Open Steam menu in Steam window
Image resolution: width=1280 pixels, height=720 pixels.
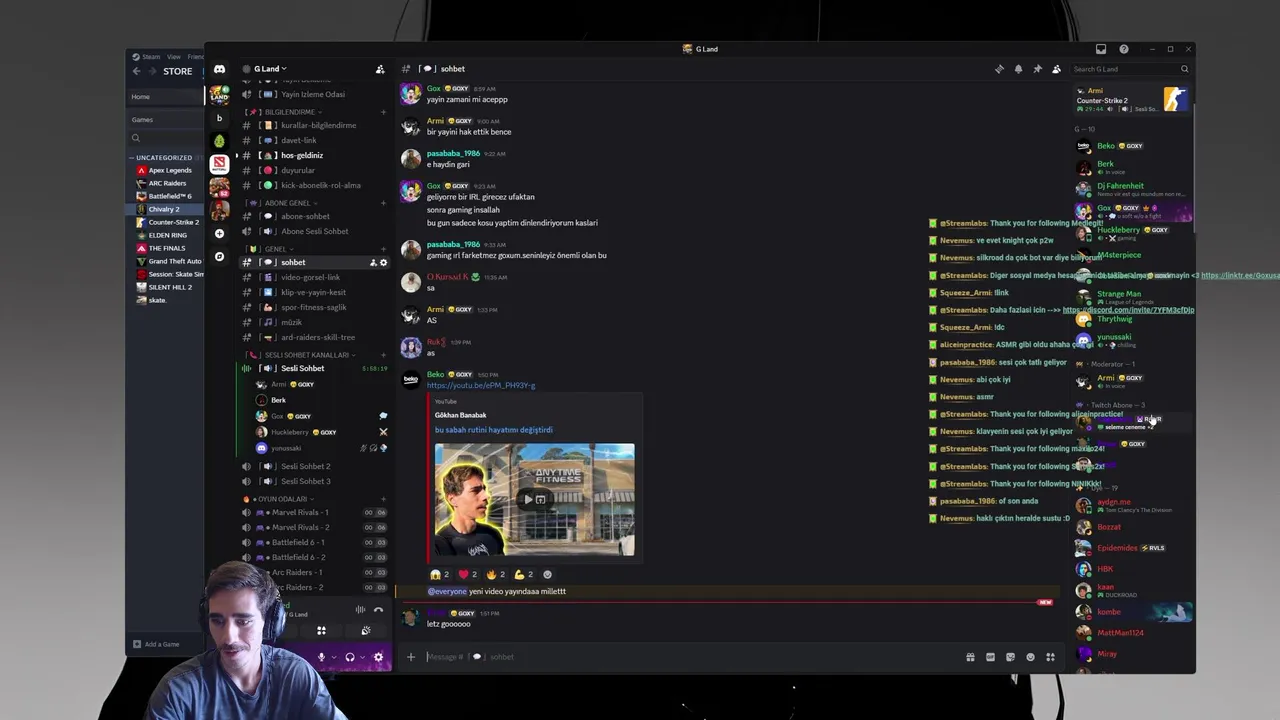point(151,57)
